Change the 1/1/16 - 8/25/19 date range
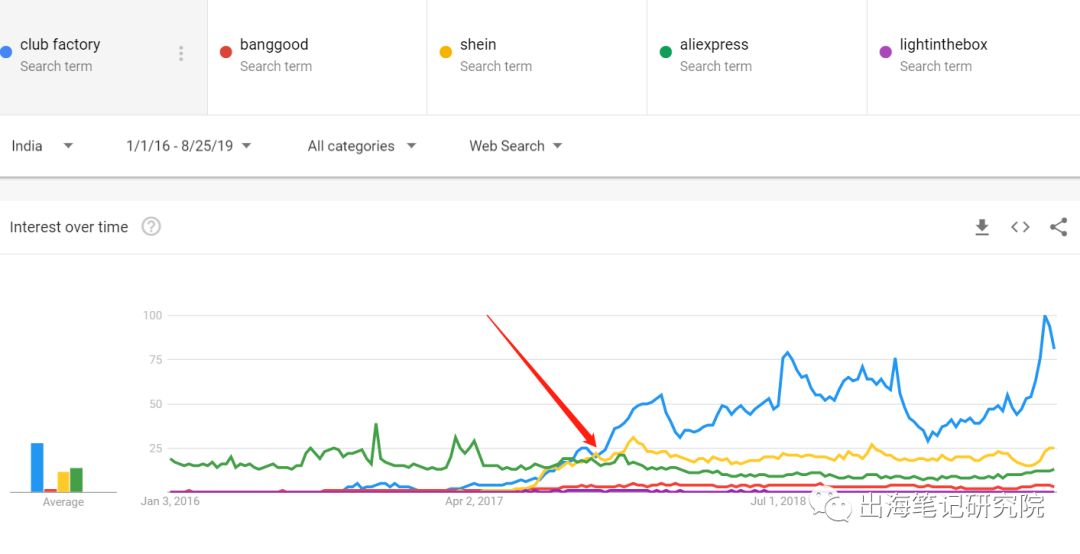 188,146
